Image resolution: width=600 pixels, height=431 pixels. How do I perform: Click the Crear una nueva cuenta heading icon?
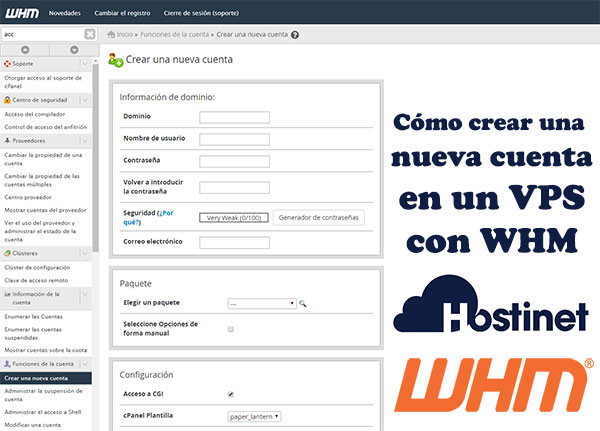coord(116,60)
